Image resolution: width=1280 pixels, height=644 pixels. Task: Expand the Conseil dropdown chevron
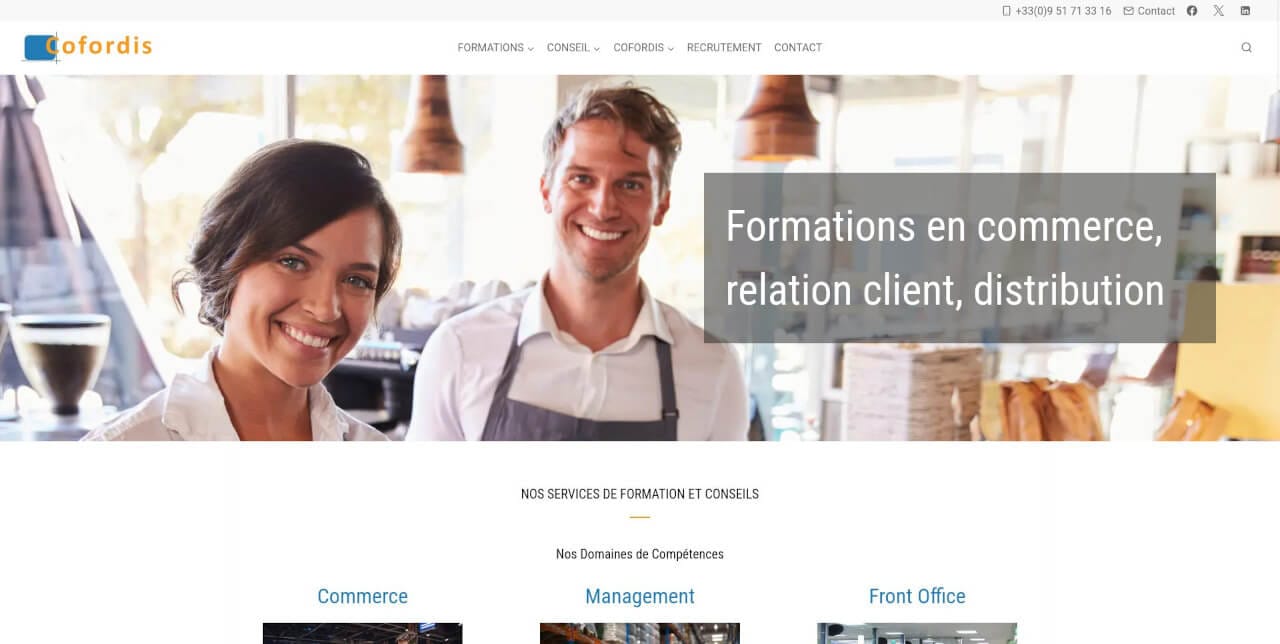pos(597,48)
